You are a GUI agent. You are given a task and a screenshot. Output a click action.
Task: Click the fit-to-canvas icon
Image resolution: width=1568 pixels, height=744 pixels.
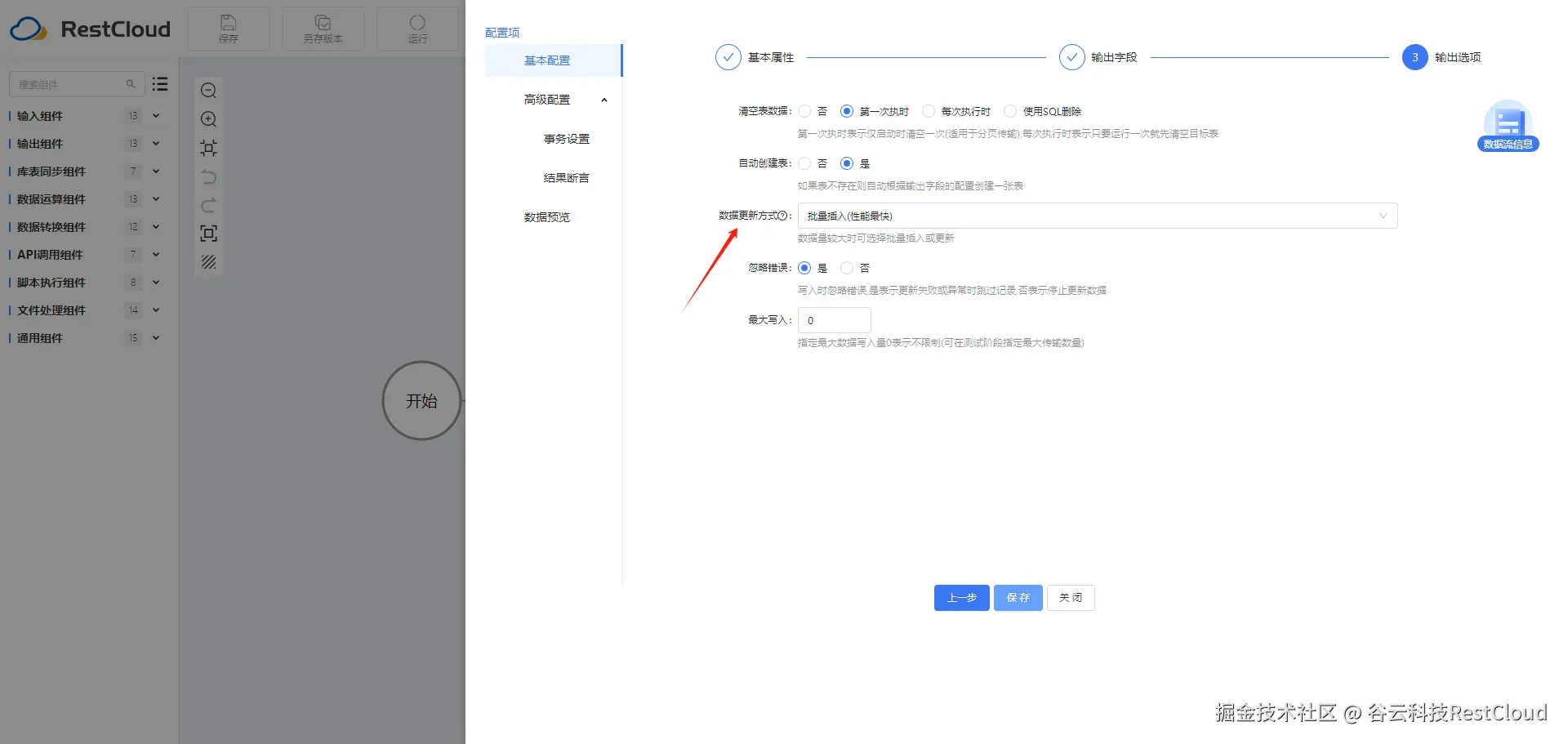(x=209, y=148)
